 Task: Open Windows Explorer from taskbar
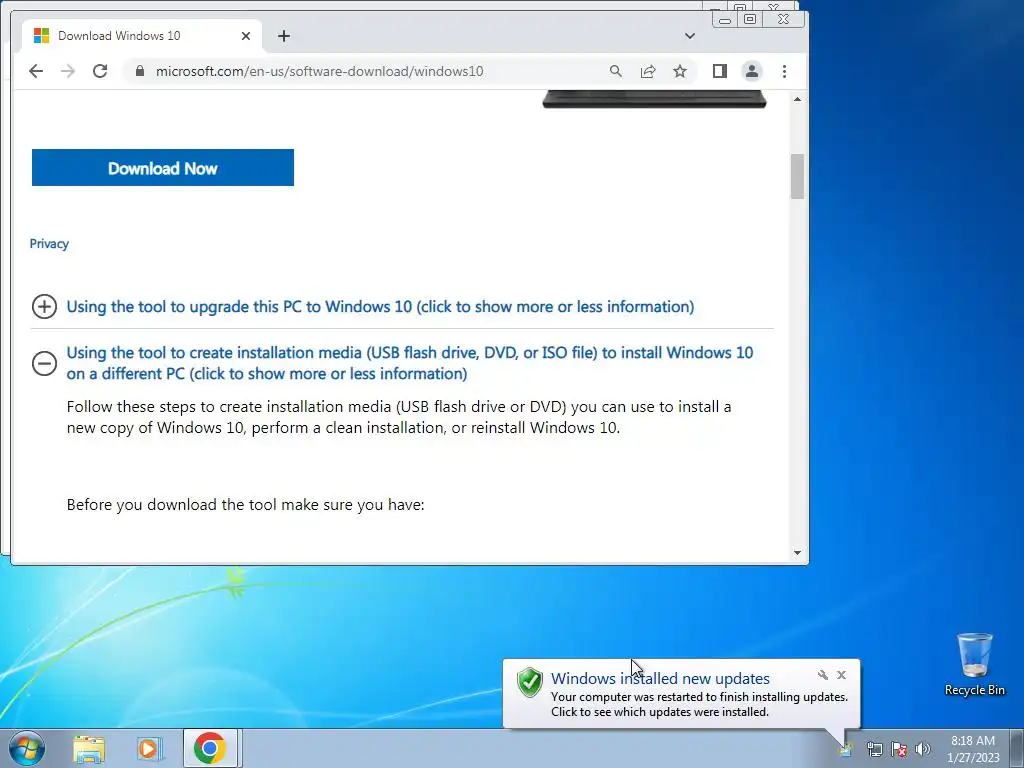(x=89, y=748)
